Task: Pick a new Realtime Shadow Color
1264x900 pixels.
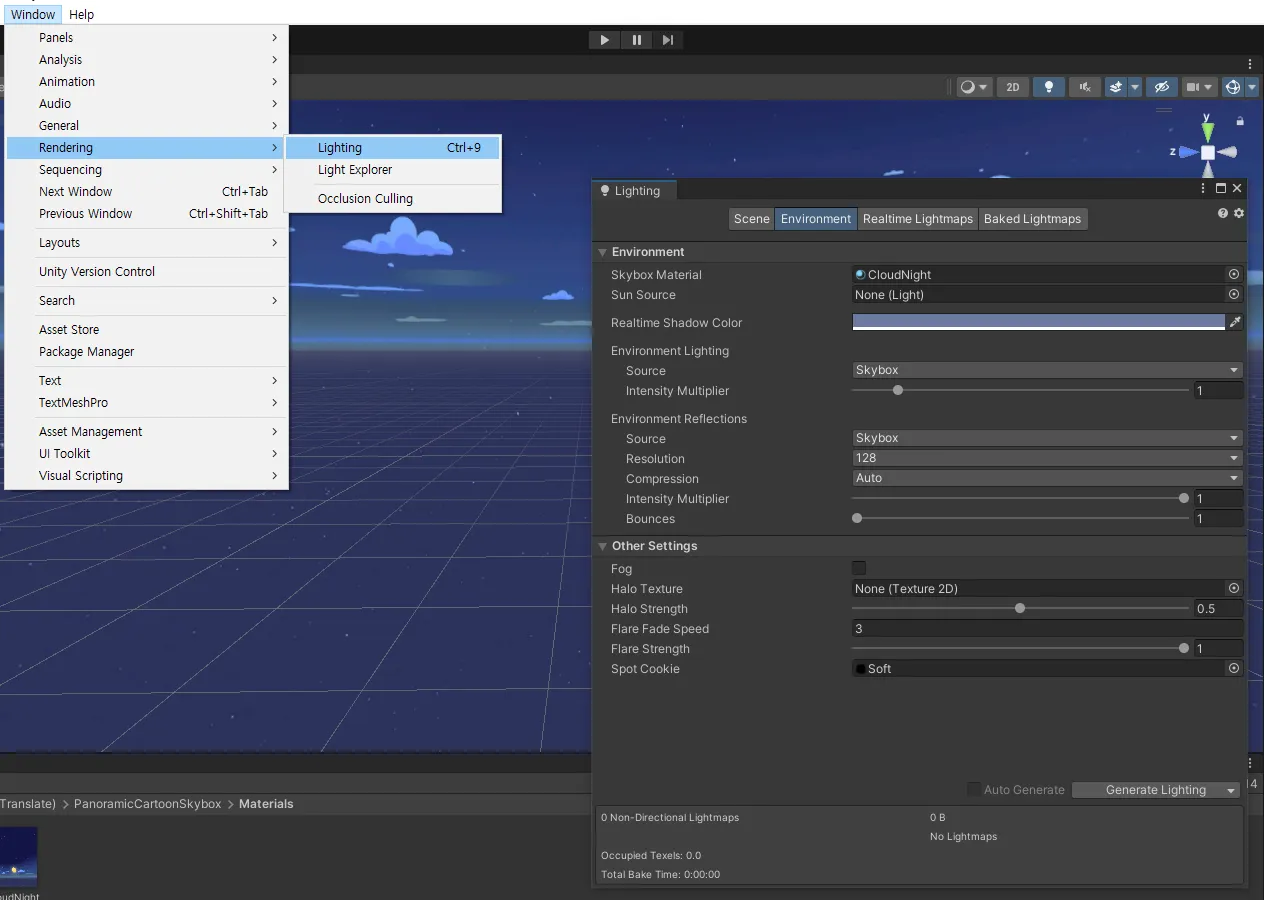Action: pos(1037,322)
